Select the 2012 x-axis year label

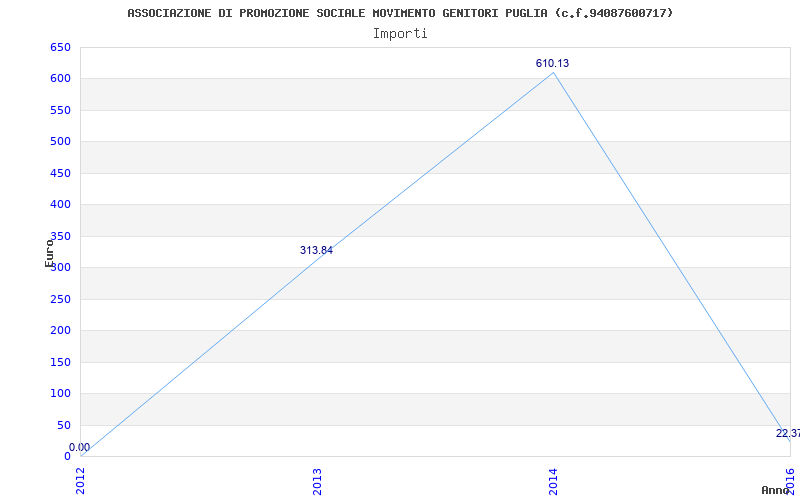81,480
